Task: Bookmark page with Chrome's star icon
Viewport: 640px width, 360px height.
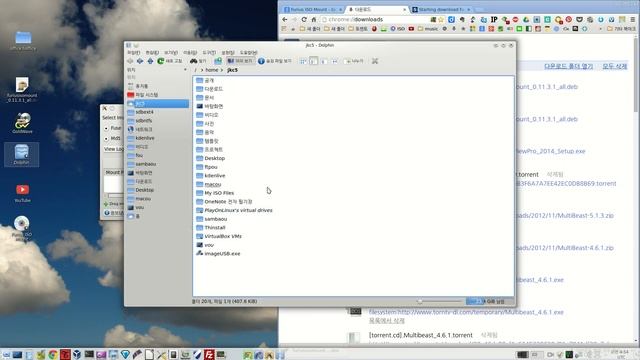Action: click(440, 20)
